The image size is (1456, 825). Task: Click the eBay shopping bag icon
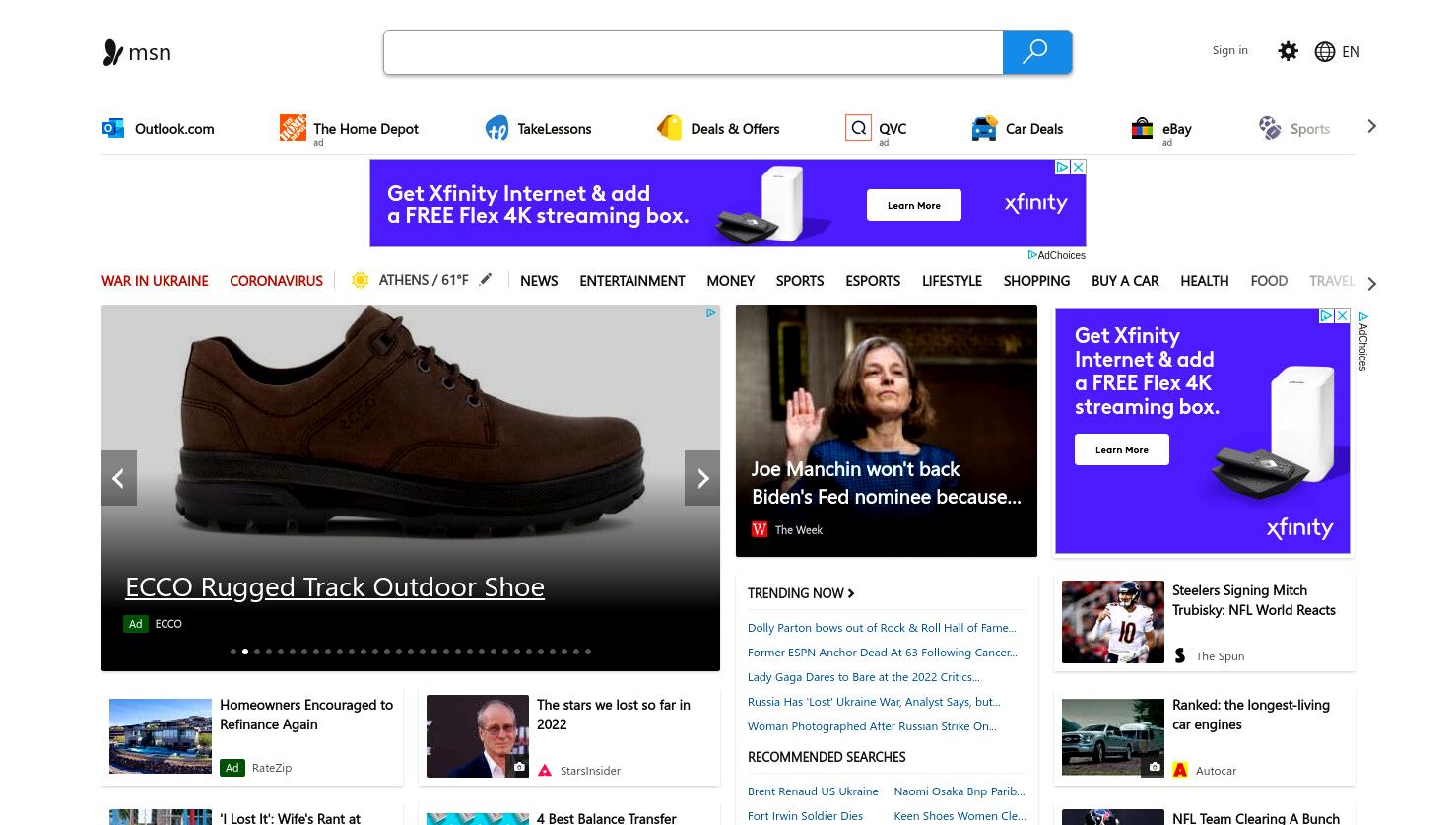[1142, 128]
